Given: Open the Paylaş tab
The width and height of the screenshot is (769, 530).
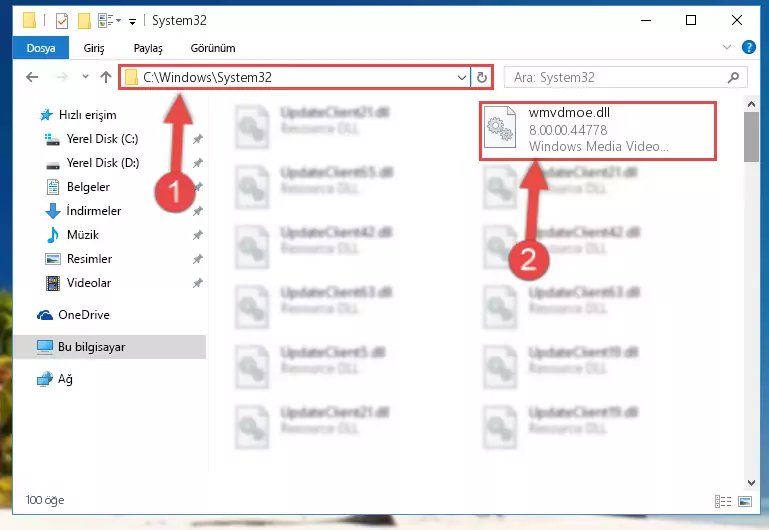Looking at the screenshot, I should [x=148, y=48].
